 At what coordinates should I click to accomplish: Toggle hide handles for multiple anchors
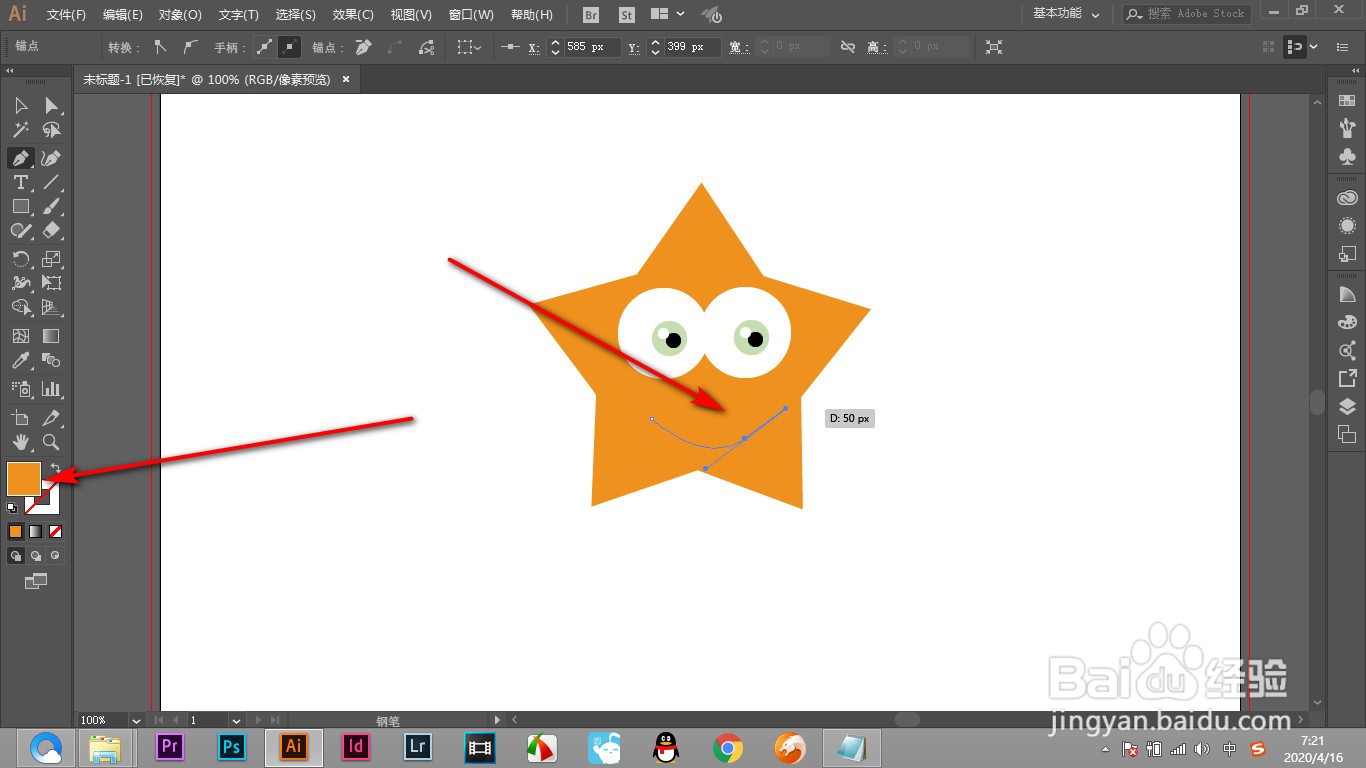(x=289, y=47)
